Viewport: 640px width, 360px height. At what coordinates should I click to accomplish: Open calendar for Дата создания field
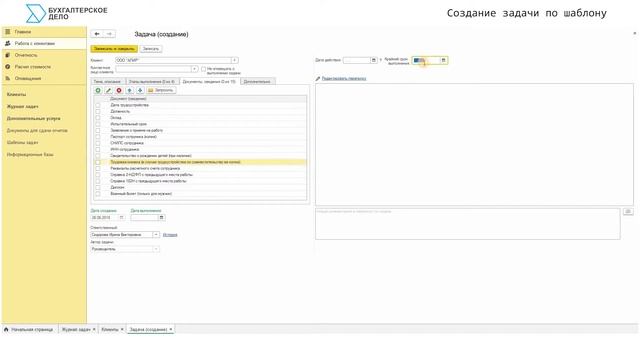click(x=121, y=218)
